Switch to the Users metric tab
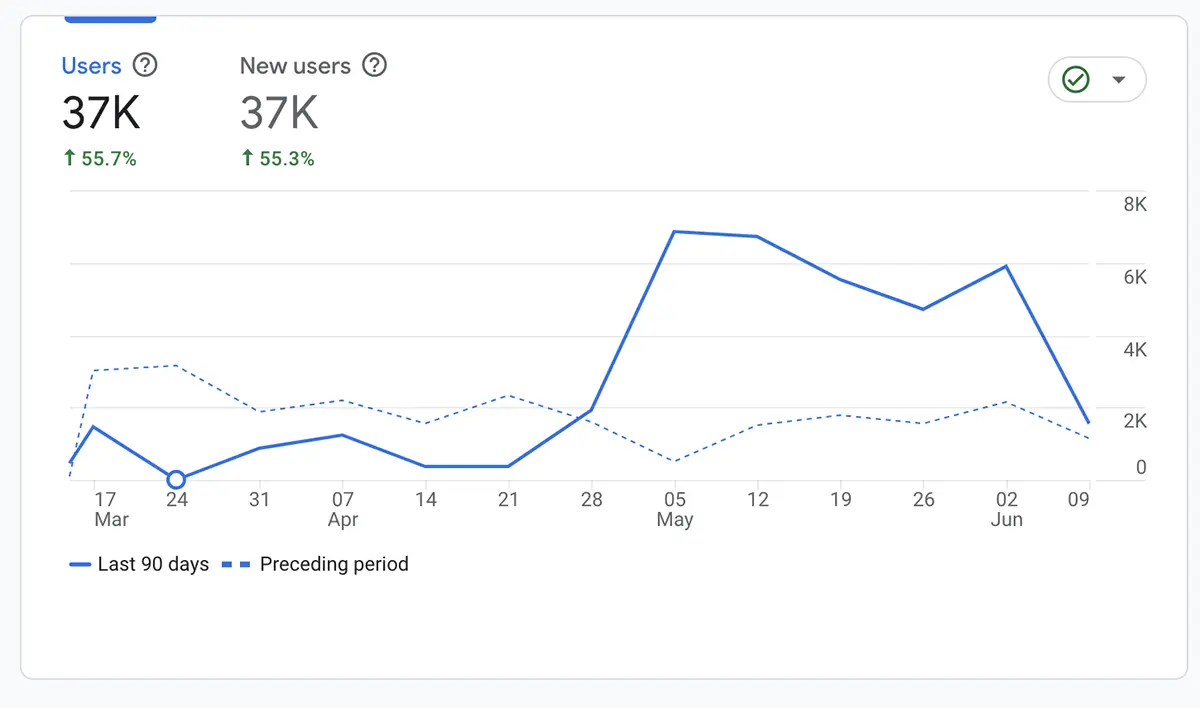Screen dimensions: 1200x708 point(89,65)
